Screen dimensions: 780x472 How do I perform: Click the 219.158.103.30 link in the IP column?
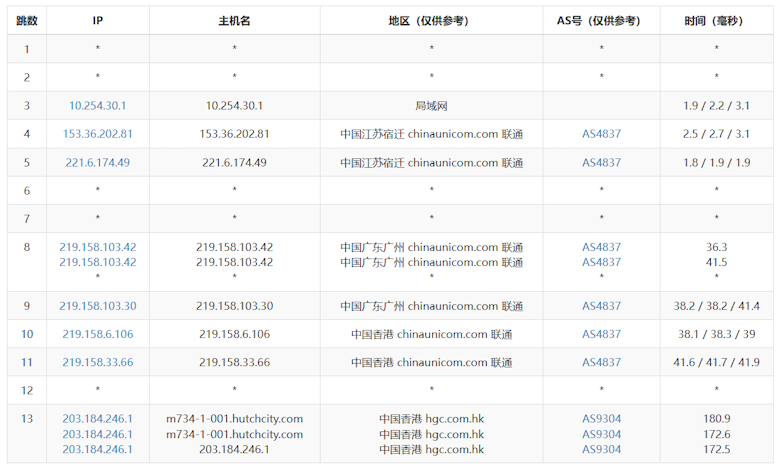tap(97, 306)
